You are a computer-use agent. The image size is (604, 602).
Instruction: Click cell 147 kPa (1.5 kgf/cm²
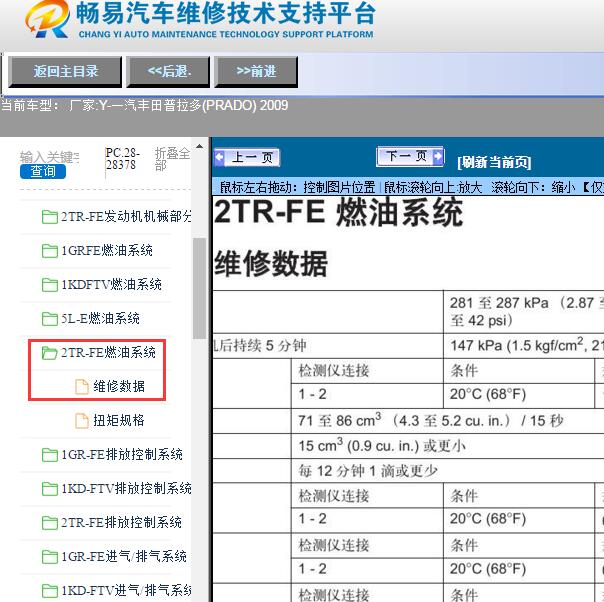pyautogui.click(x=523, y=345)
